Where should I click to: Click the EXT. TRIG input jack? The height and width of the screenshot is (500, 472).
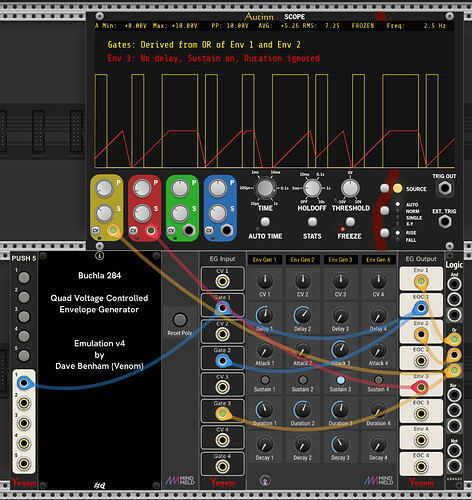[444, 222]
